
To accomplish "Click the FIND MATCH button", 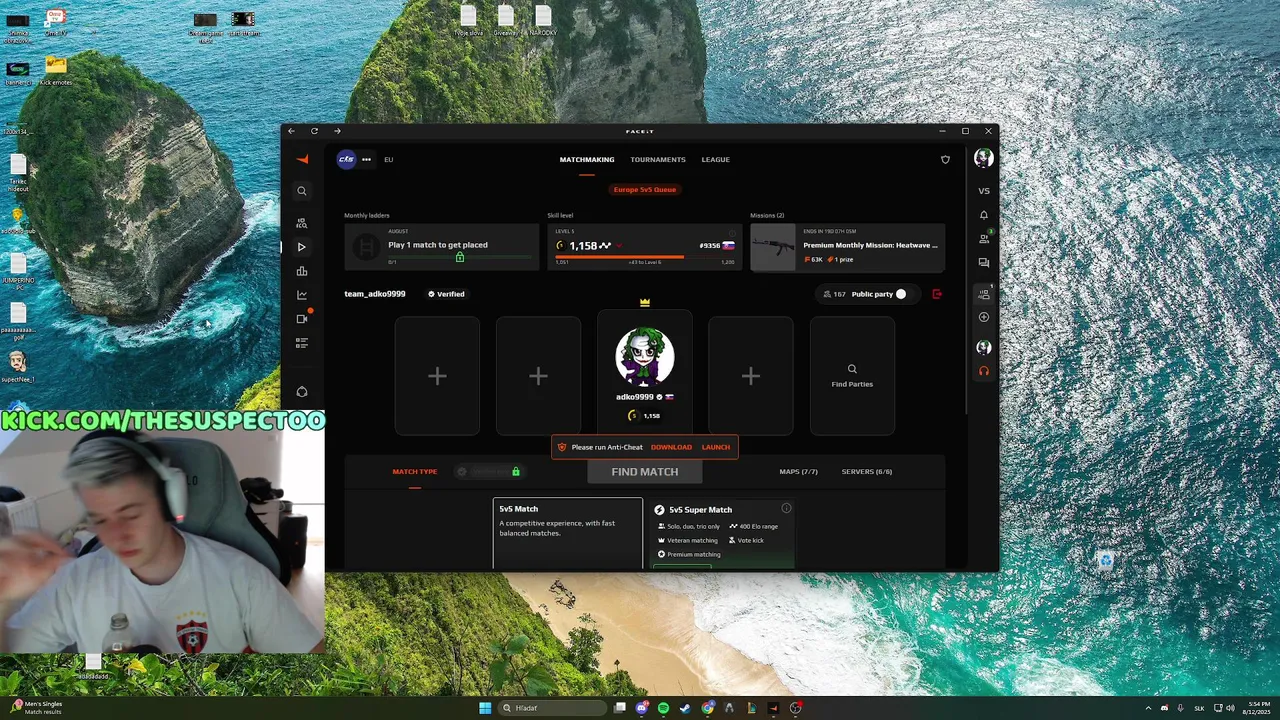I will [x=645, y=472].
